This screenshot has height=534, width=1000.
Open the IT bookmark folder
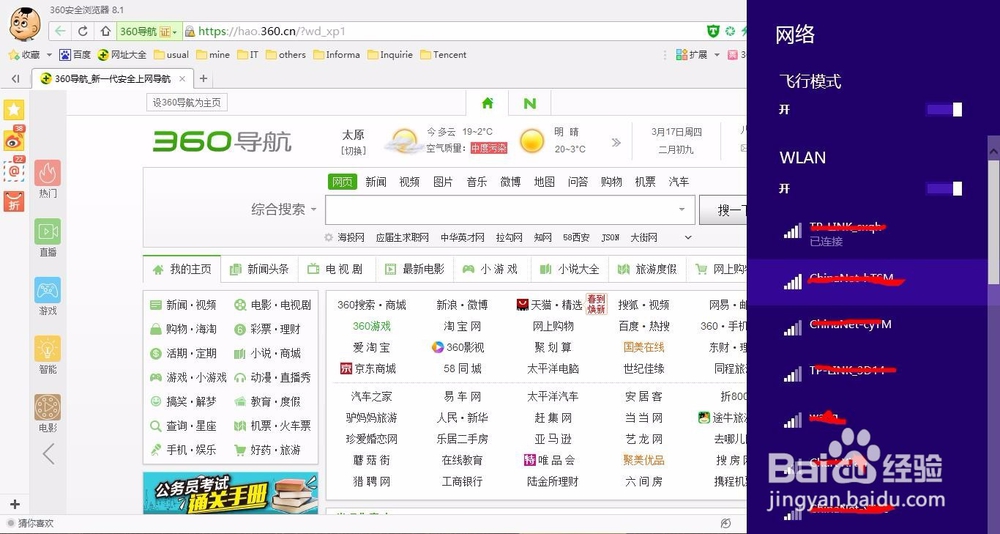(x=247, y=55)
